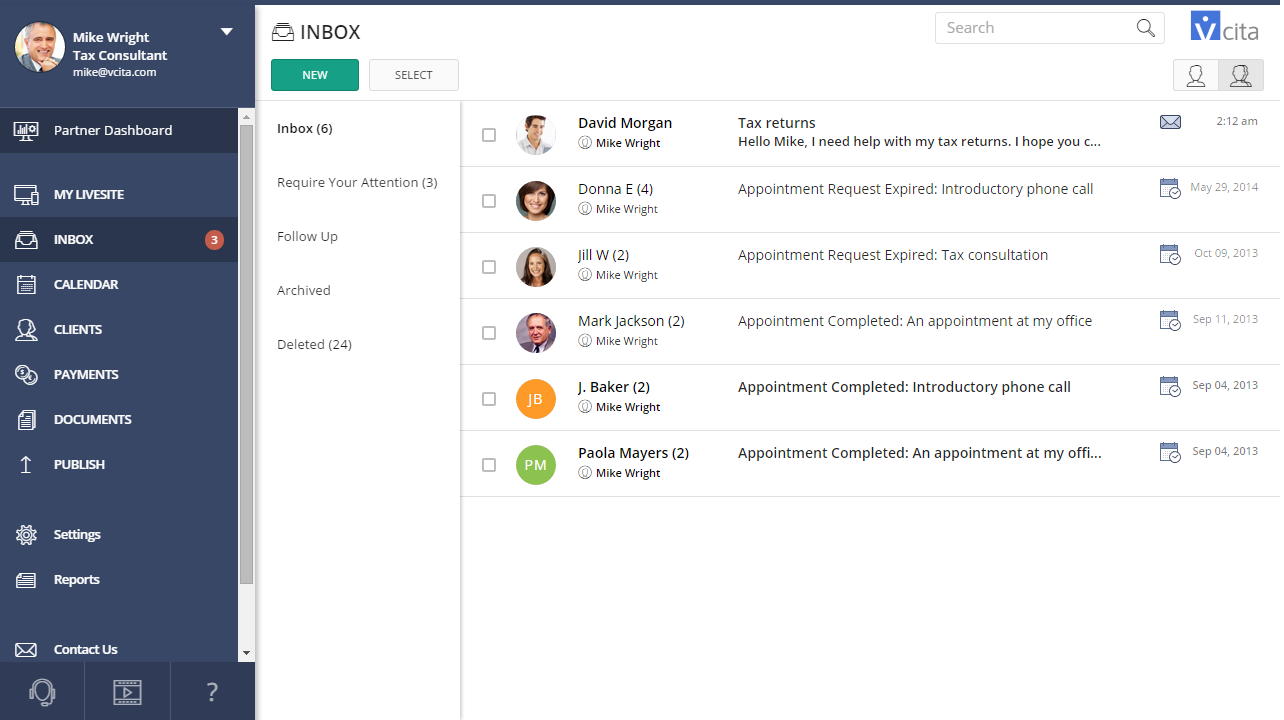Select the Paola Mayers conversation checkbox
Image resolution: width=1284 pixels, height=720 pixels.
pos(489,465)
